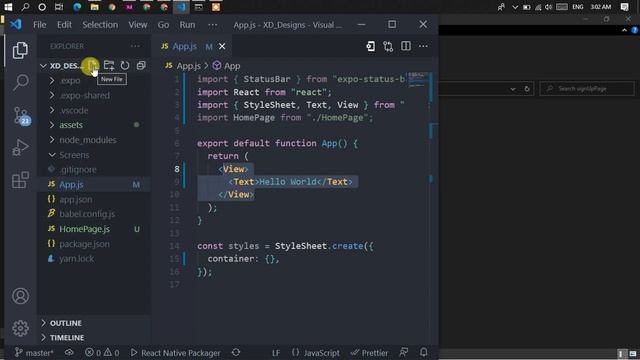The image size is (640, 360).
Task: Click the feedback icon in status bar
Action: click(404, 352)
